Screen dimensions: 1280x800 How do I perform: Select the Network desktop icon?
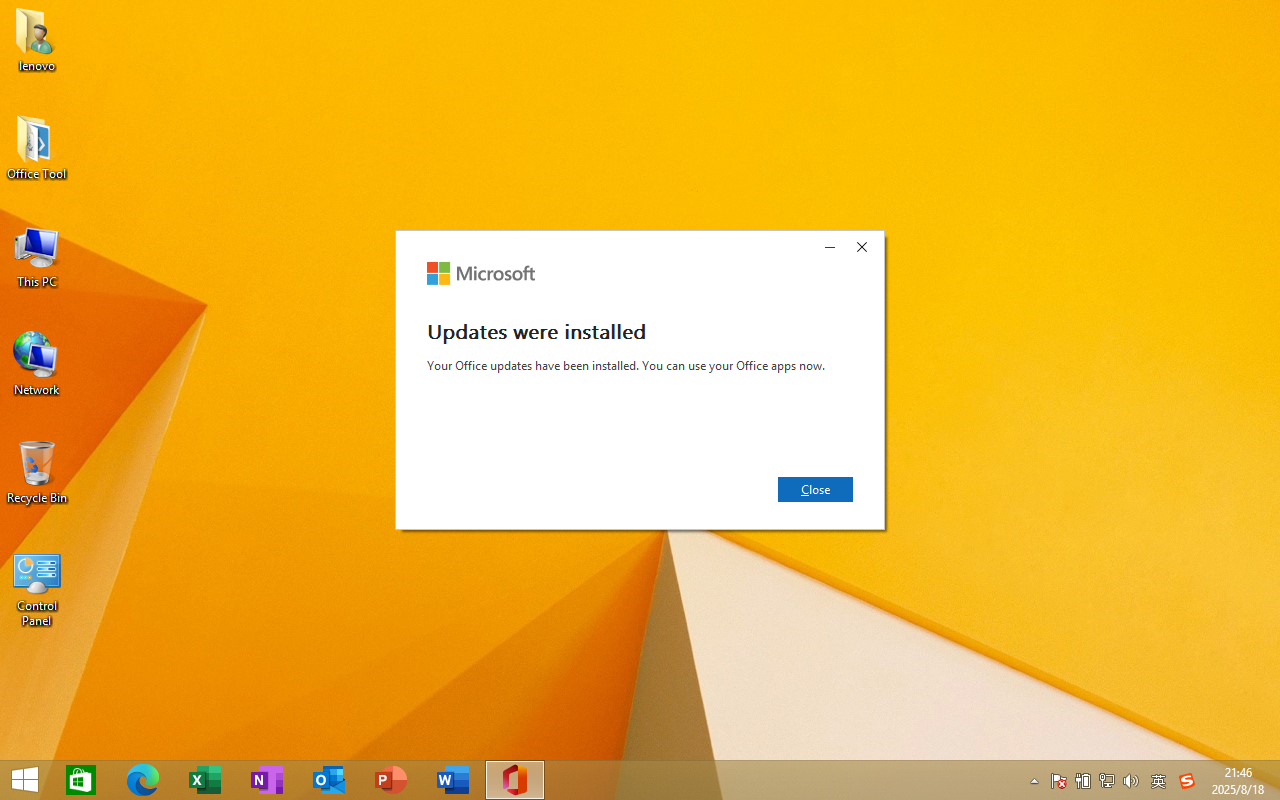(36, 363)
